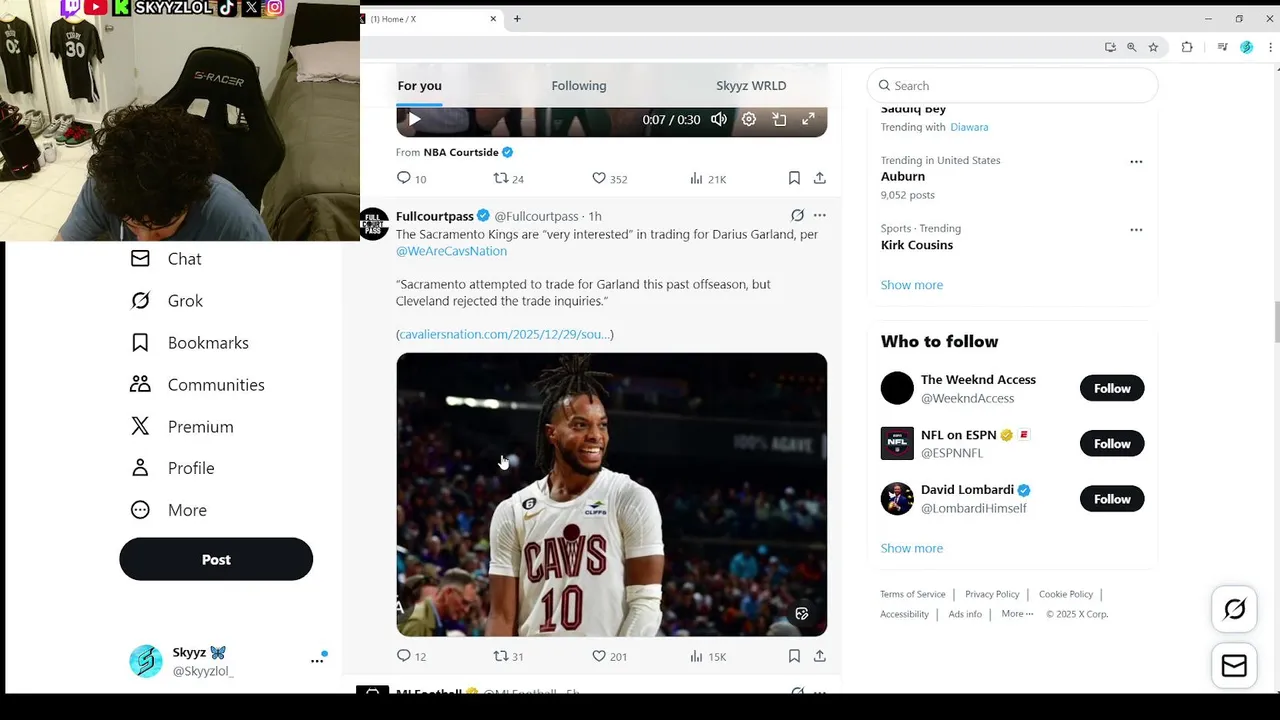Open the Privacy Policy link
The width and height of the screenshot is (1280, 720).
pyautogui.click(x=992, y=594)
